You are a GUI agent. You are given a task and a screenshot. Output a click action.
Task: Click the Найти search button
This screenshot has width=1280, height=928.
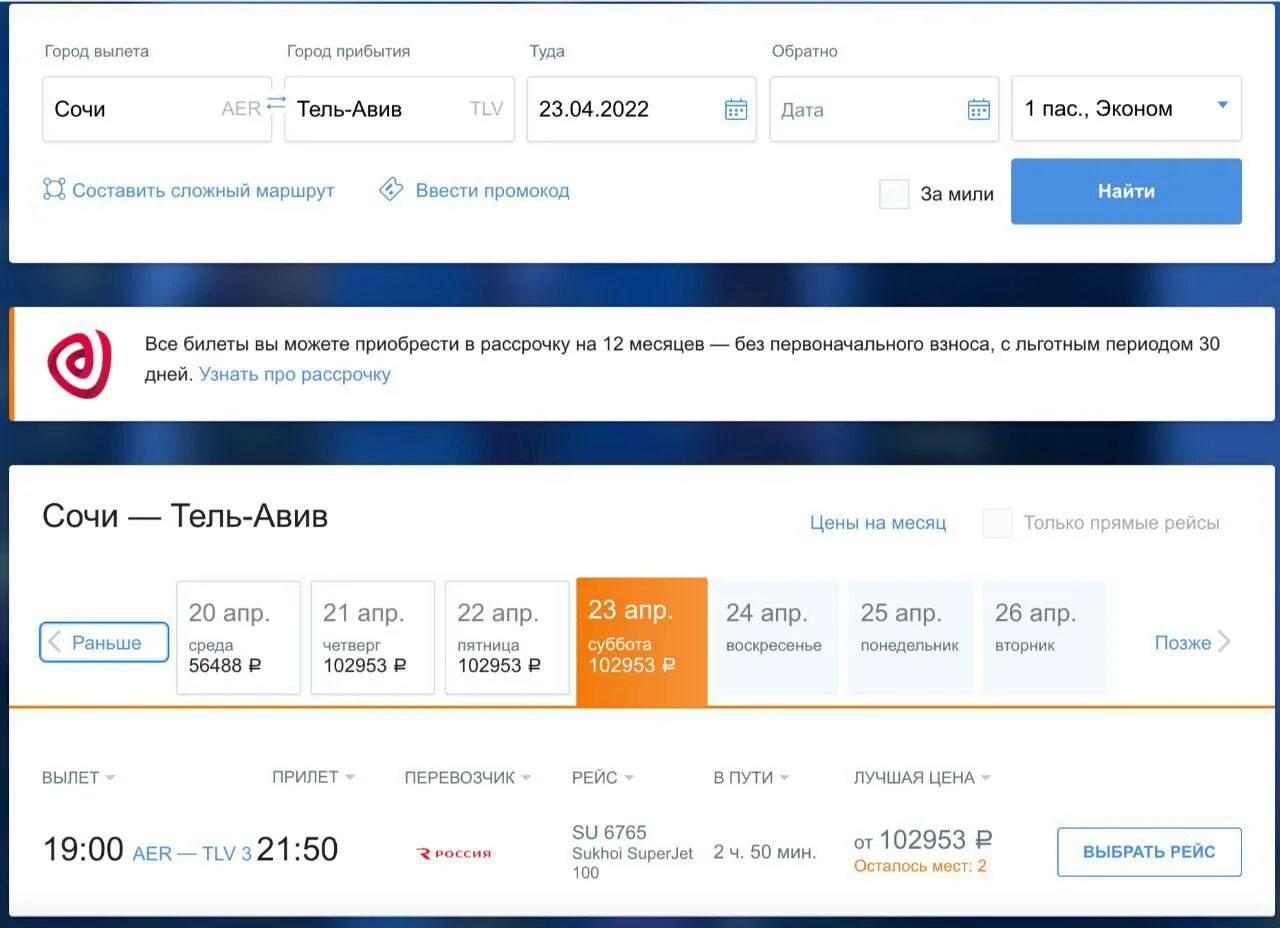(x=1126, y=191)
